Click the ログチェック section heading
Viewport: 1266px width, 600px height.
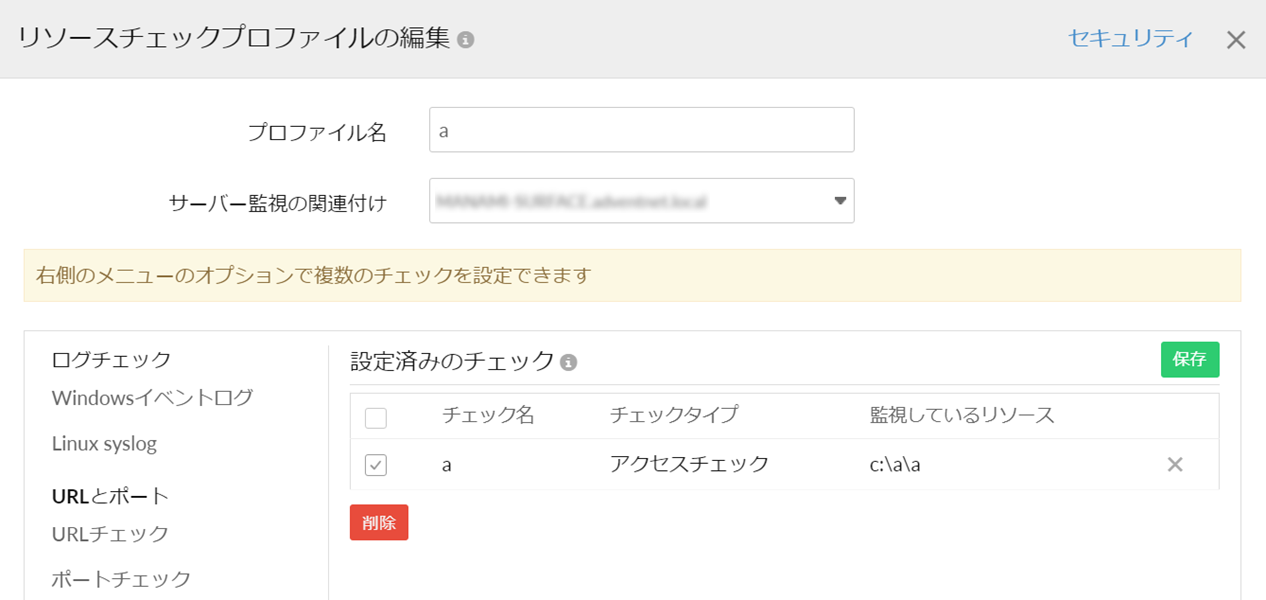point(111,359)
